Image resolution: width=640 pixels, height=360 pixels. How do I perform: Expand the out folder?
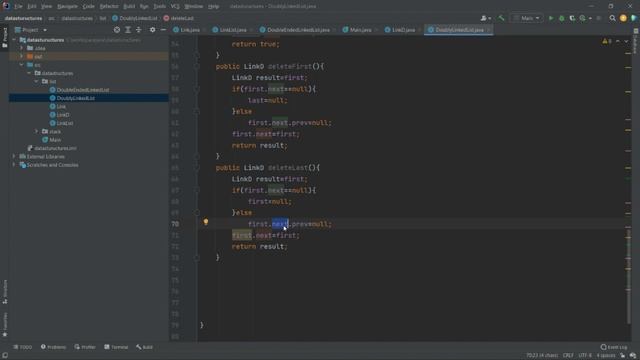point(22,56)
